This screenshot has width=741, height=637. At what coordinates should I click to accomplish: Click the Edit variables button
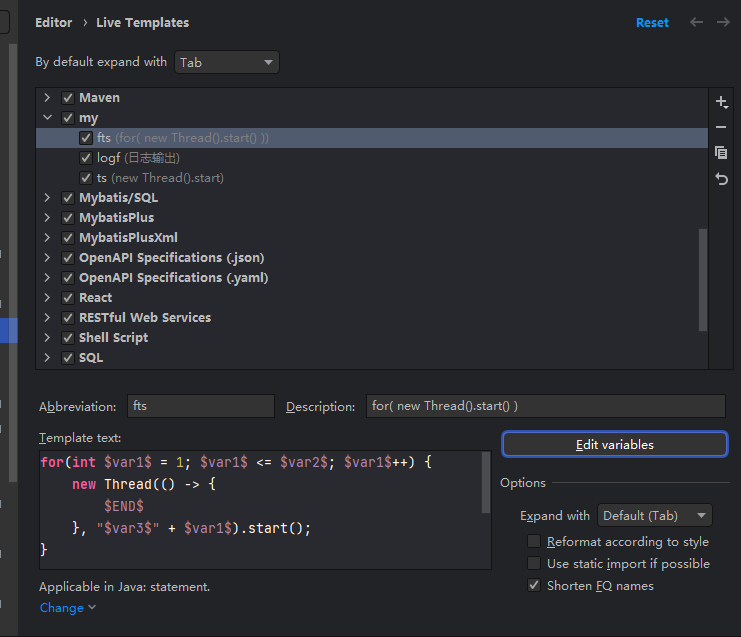614,444
